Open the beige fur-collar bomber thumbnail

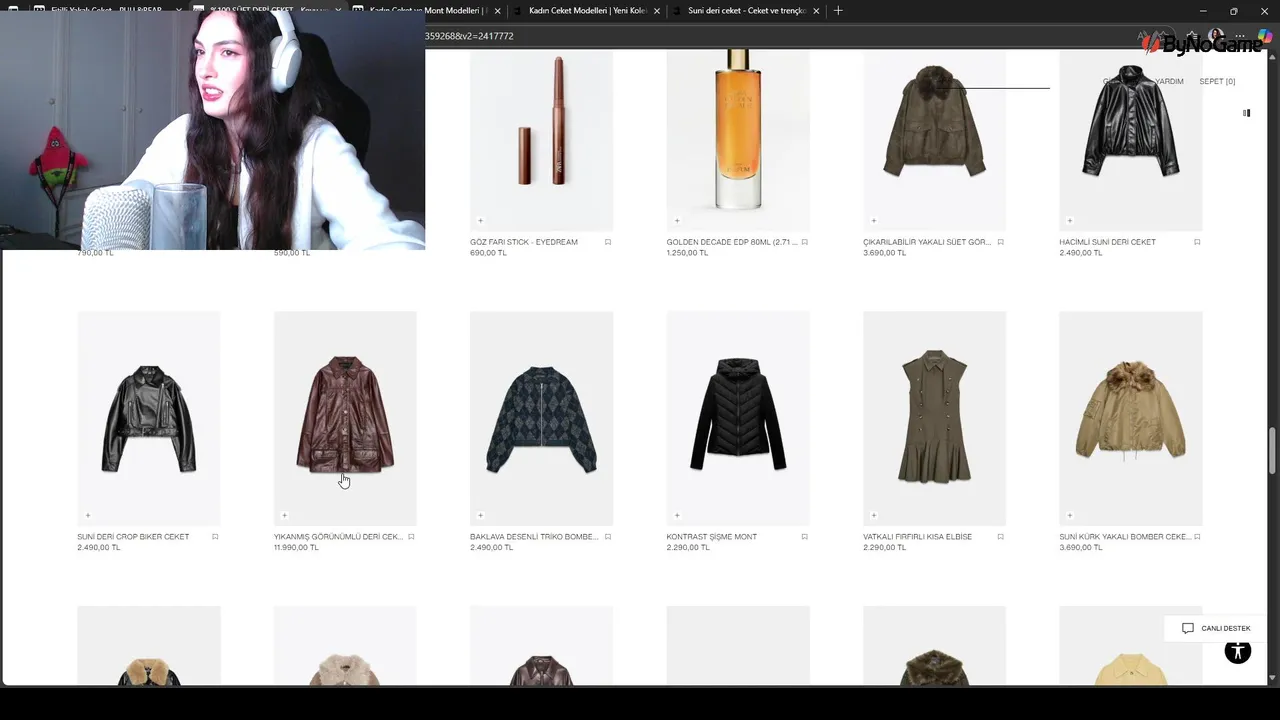(1131, 418)
